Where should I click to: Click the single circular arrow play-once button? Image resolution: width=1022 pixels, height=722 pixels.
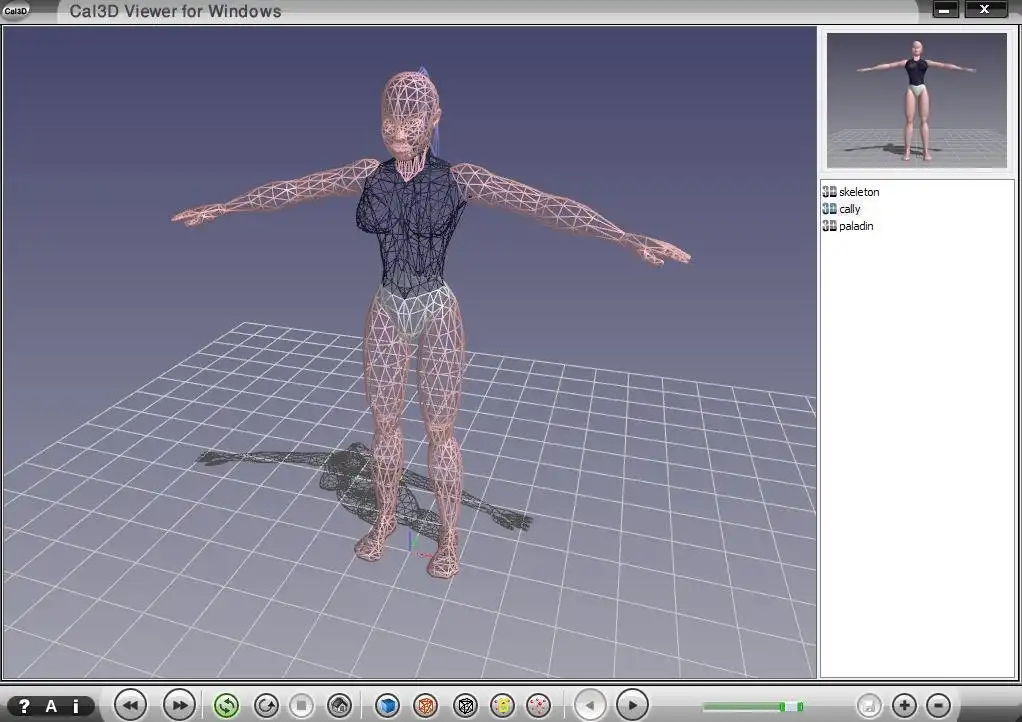(266, 706)
